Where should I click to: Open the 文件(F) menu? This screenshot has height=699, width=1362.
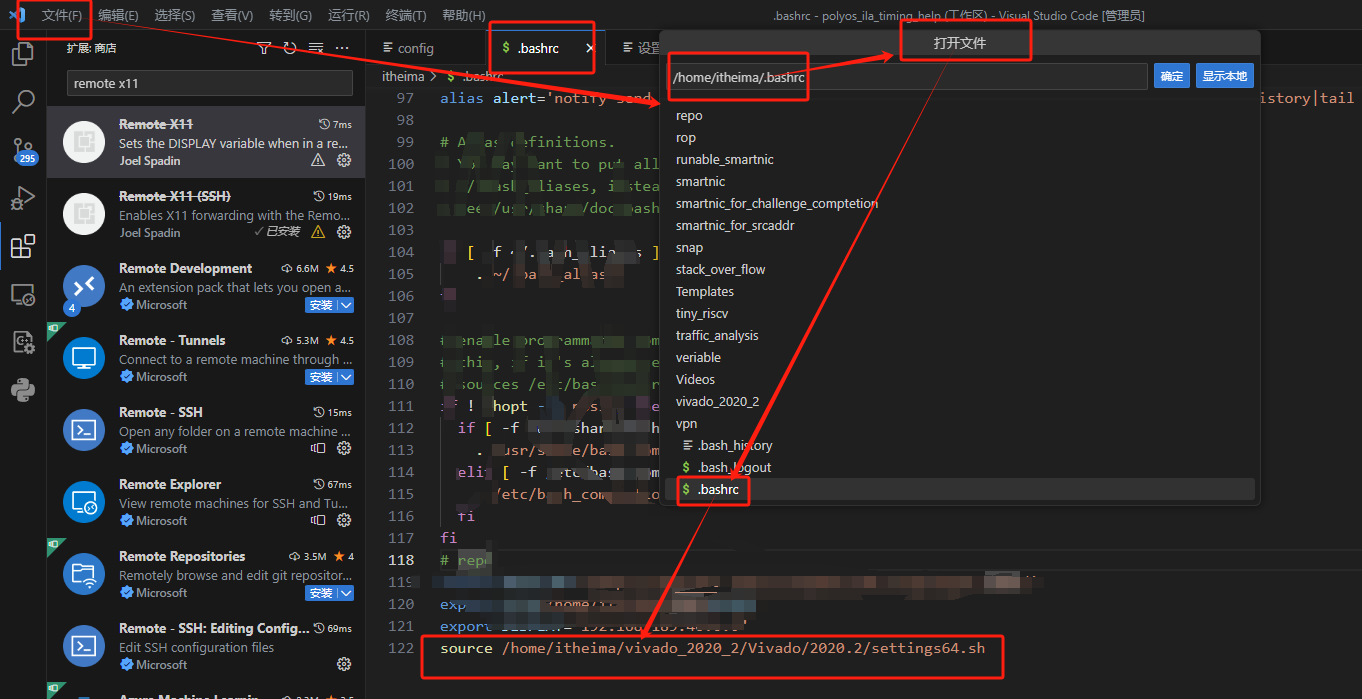[x=62, y=15]
